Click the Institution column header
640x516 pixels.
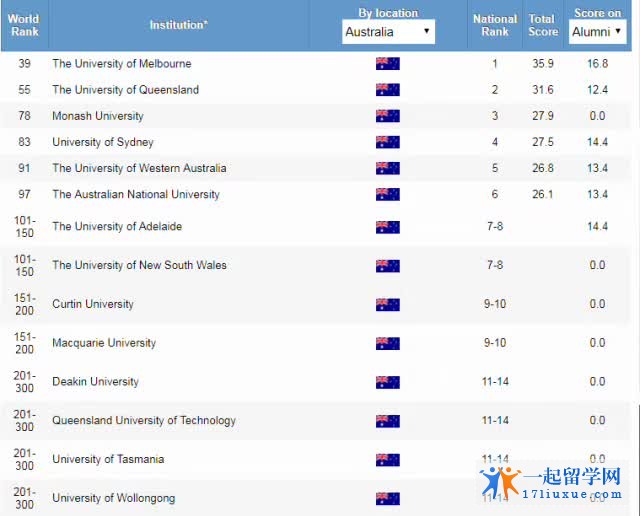[x=178, y=25]
